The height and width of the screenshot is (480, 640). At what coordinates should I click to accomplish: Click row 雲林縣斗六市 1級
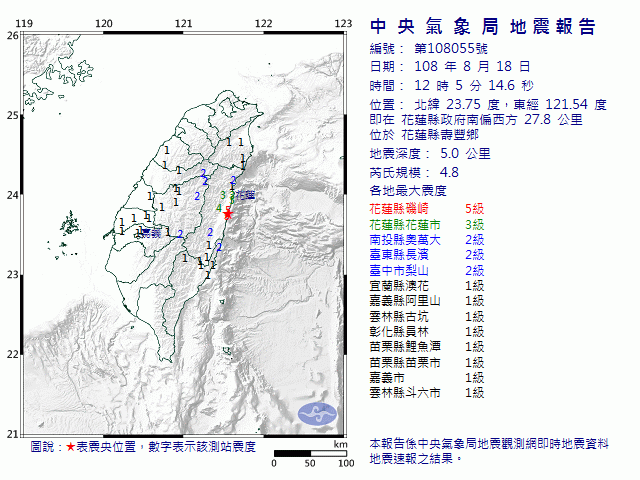pos(427,393)
